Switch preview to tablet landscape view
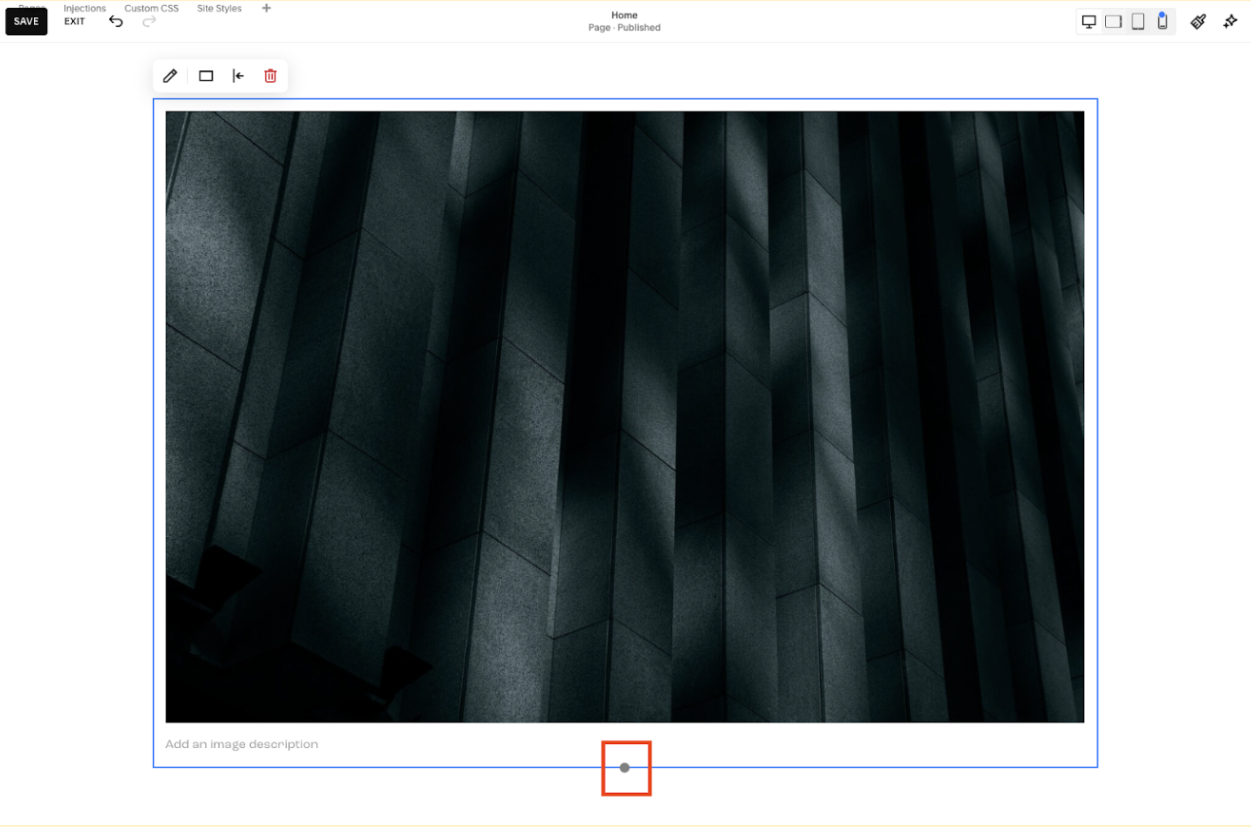This screenshot has height=827, width=1251. pyautogui.click(x=1113, y=20)
